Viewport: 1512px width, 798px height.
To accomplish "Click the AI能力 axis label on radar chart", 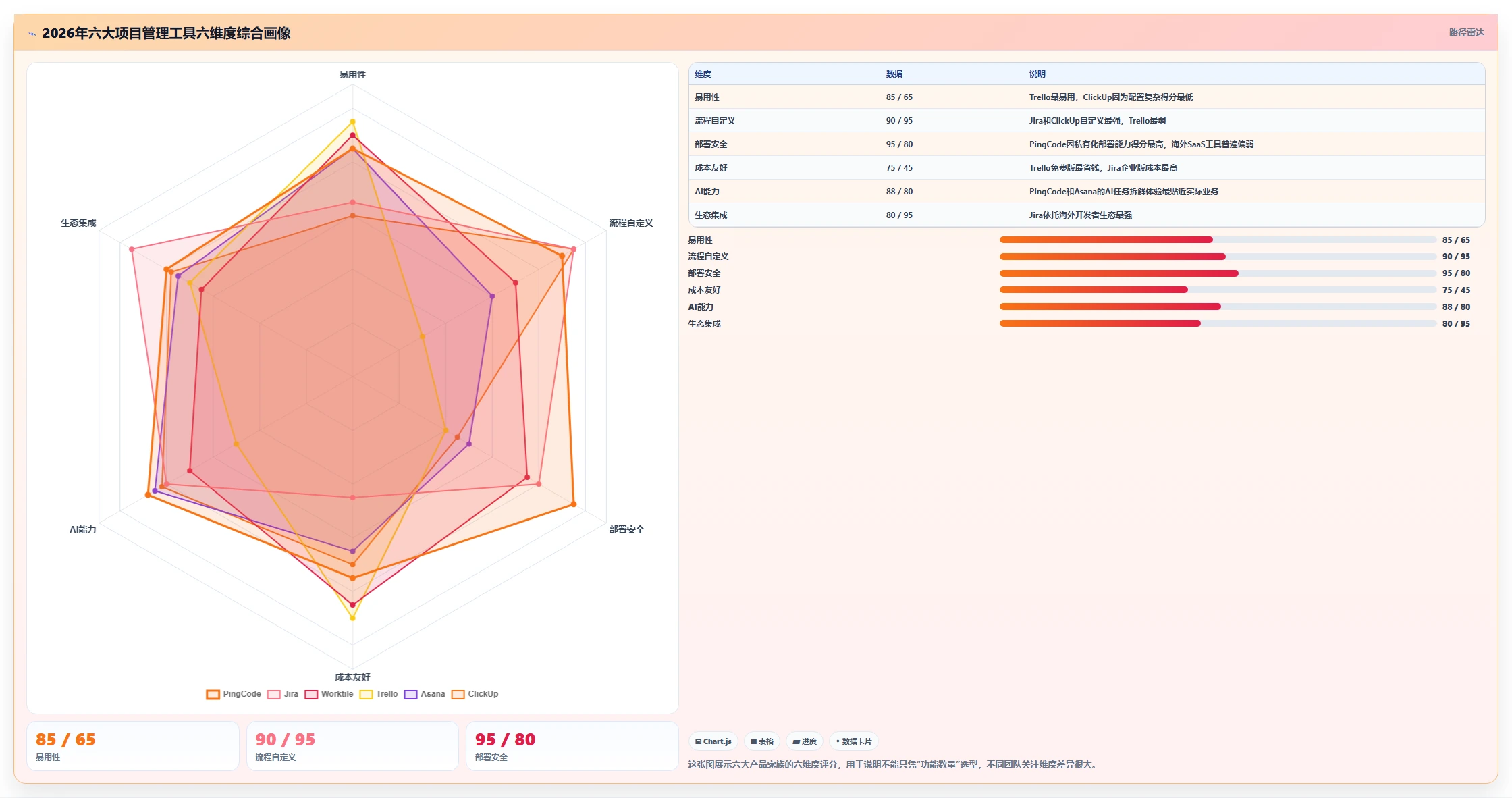I will [x=82, y=529].
